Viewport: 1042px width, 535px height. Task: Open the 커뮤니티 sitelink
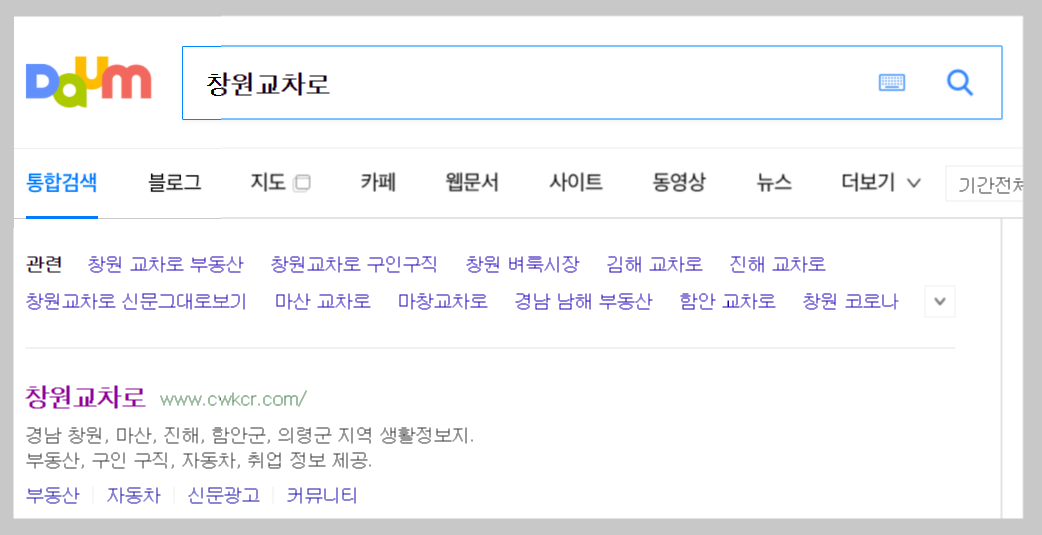(x=322, y=495)
